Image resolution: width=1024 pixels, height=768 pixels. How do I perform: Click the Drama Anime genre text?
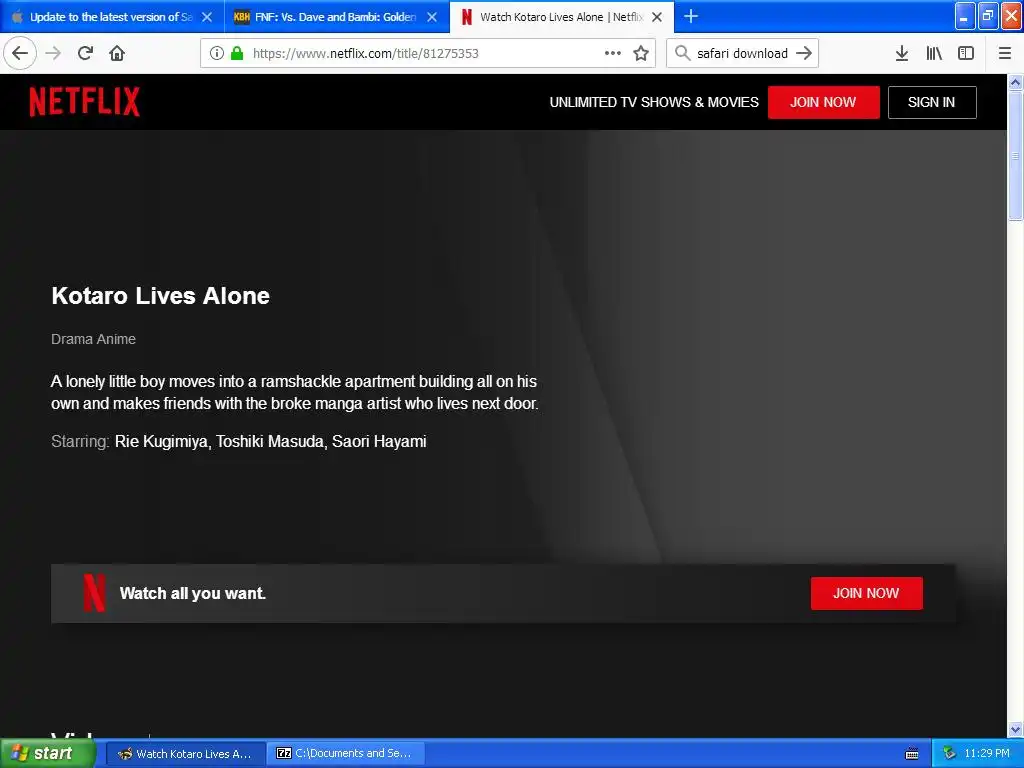(93, 339)
